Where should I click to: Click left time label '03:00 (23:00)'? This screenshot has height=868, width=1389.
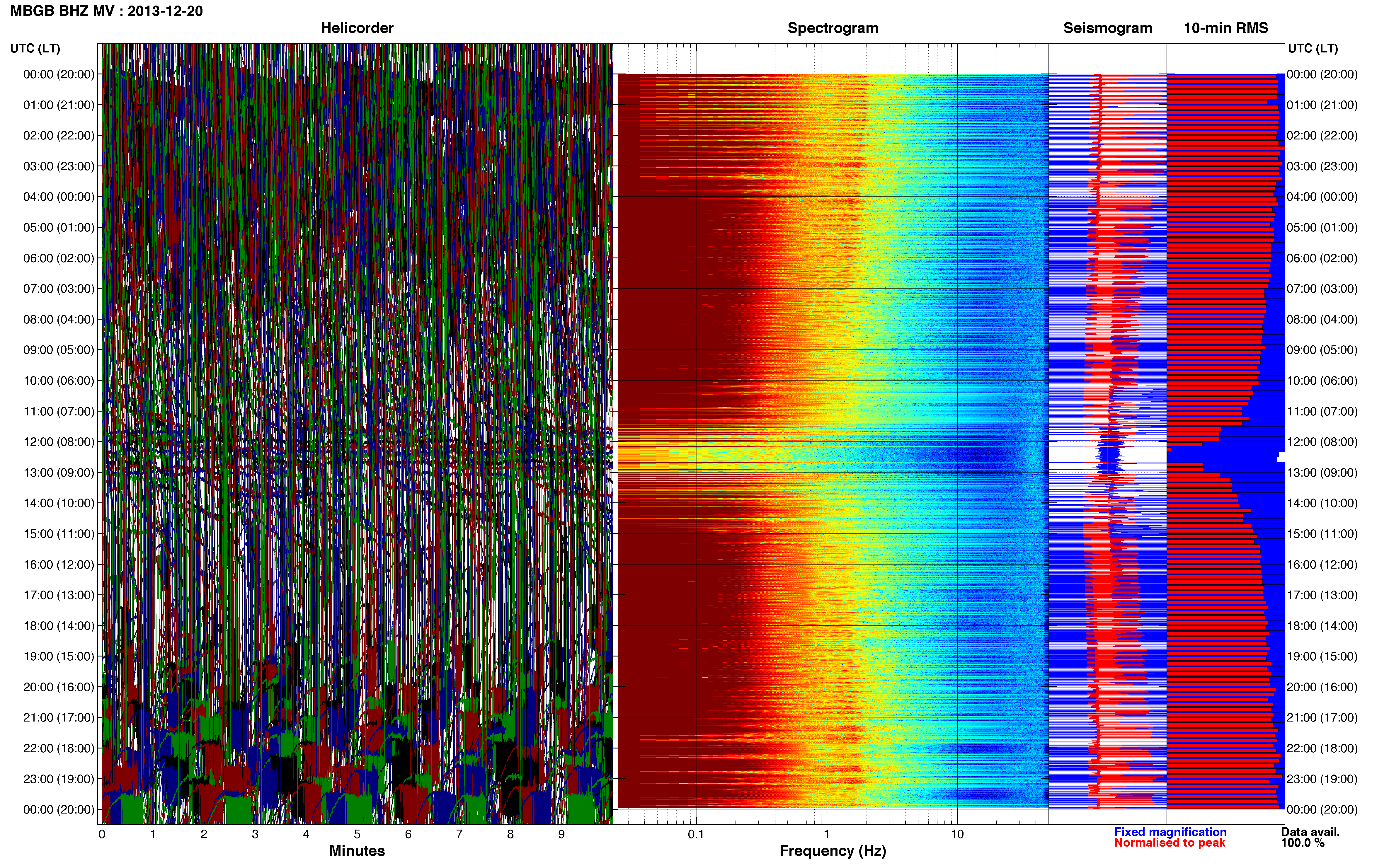point(59,166)
